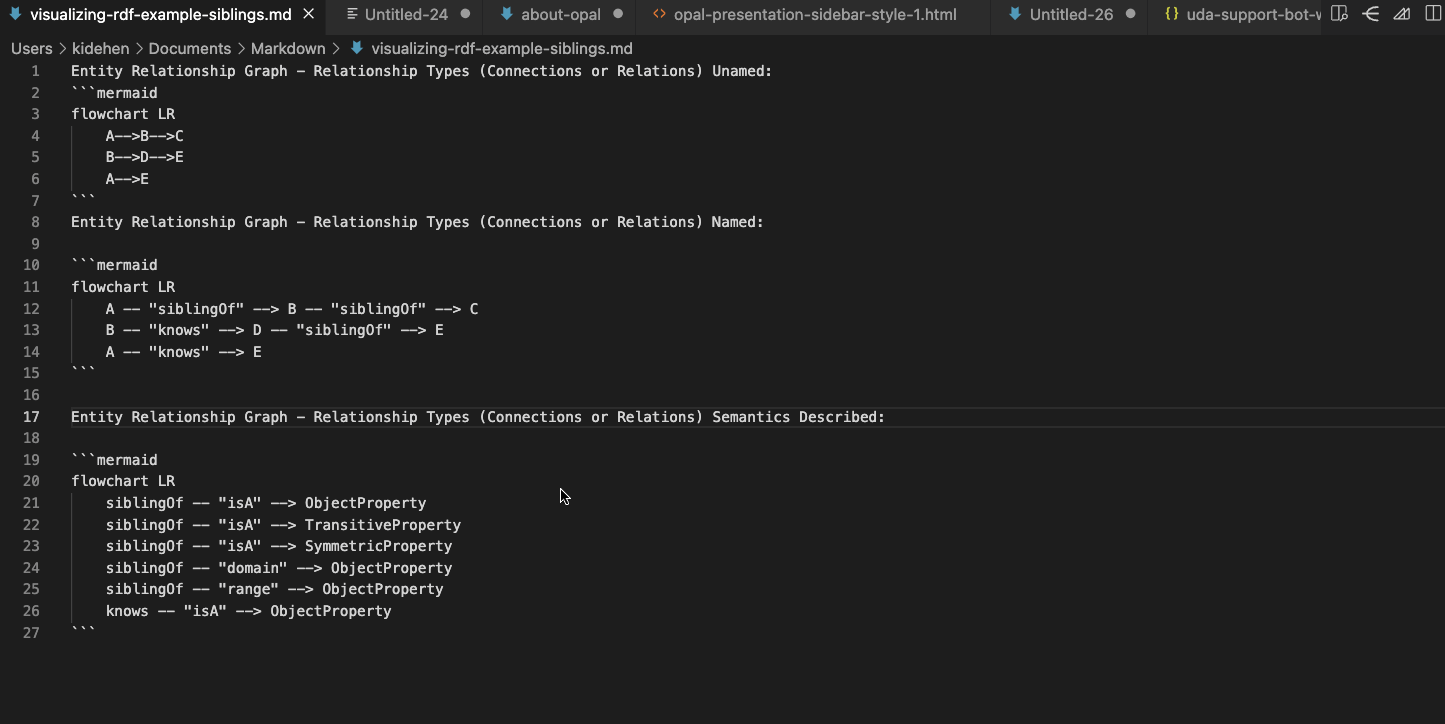This screenshot has height=724, width=1445.
Task: Switch to the Untitled-26 tab
Action: coord(1070,14)
